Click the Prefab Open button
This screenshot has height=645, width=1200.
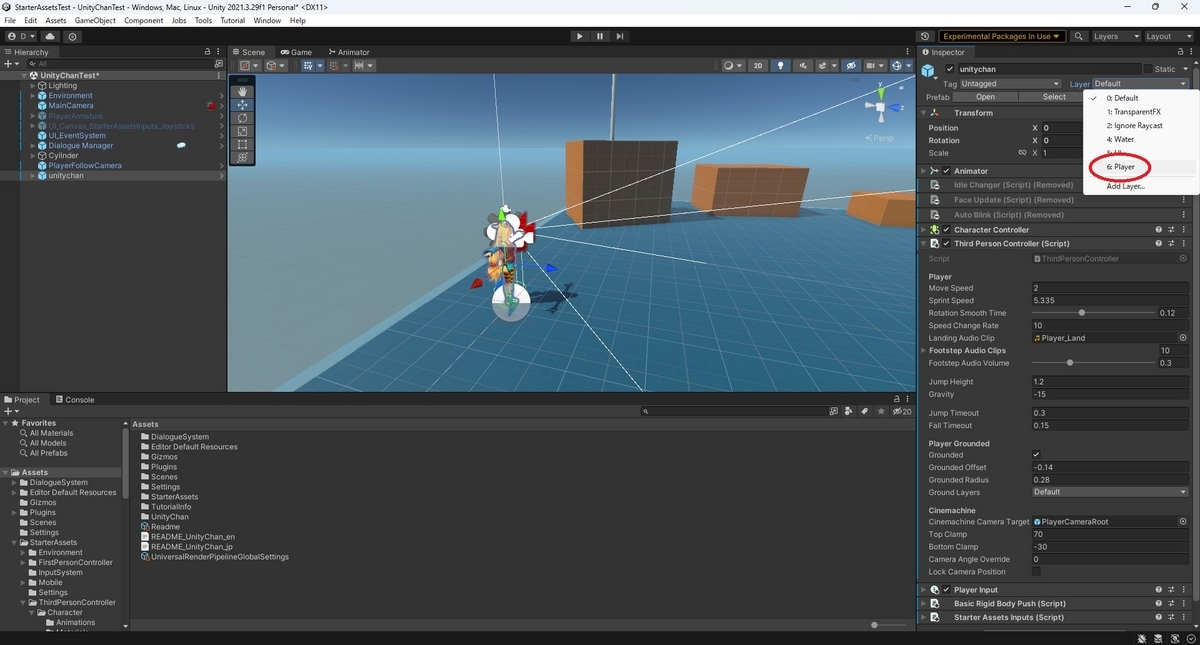(x=986, y=97)
